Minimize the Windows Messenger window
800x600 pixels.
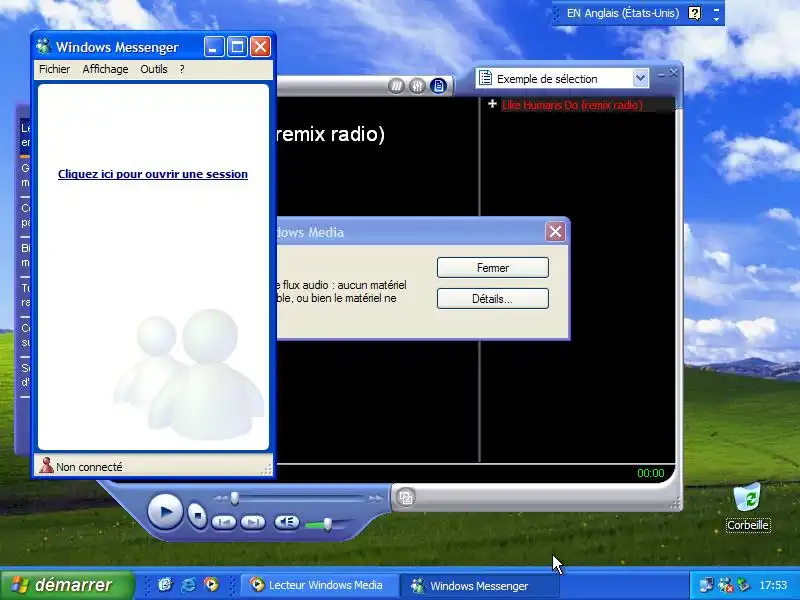click(x=214, y=47)
